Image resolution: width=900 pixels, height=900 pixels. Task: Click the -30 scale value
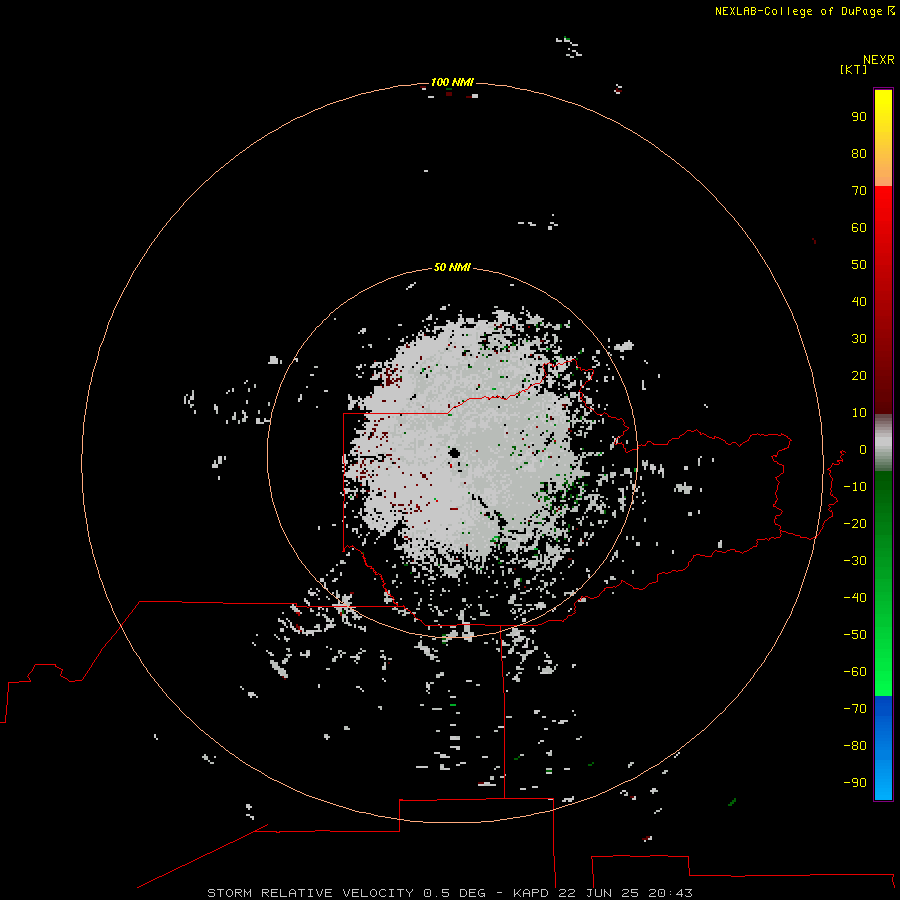(x=855, y=561)
